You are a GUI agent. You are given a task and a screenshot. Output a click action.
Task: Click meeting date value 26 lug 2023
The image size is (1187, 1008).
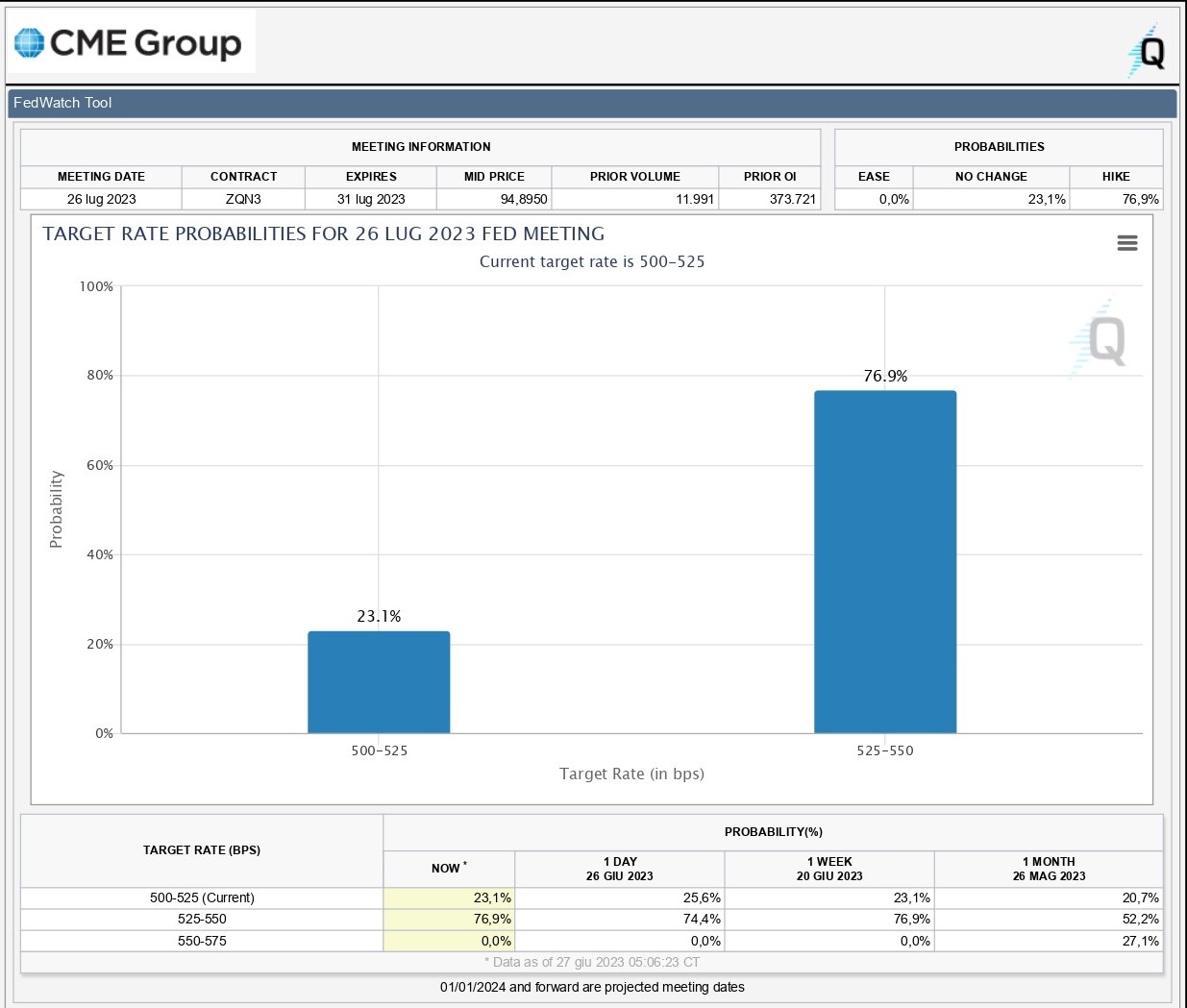(x=102, y=199)
